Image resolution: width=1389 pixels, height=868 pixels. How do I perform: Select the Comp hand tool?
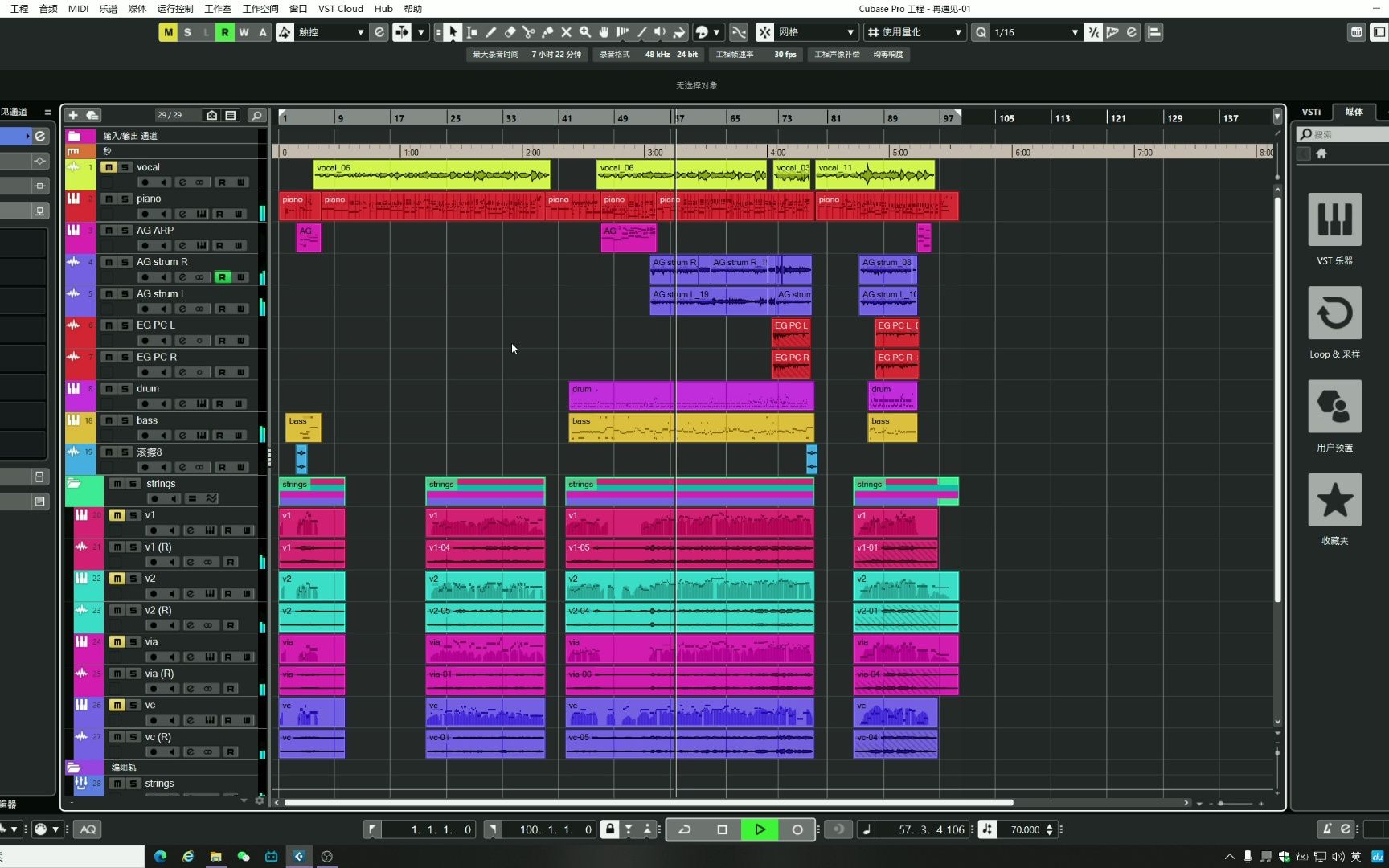(x=604, y=32)
